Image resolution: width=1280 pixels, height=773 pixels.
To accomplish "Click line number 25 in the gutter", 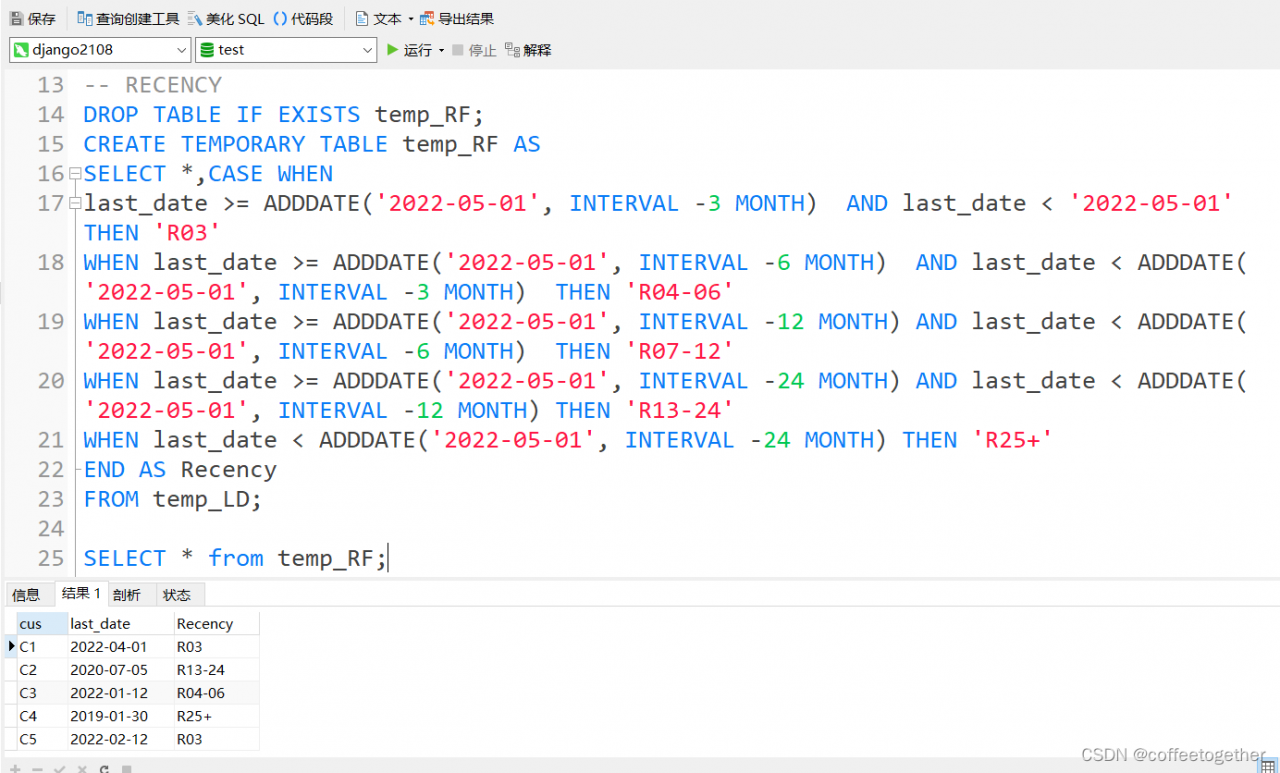I will click(x=51, y=558).
